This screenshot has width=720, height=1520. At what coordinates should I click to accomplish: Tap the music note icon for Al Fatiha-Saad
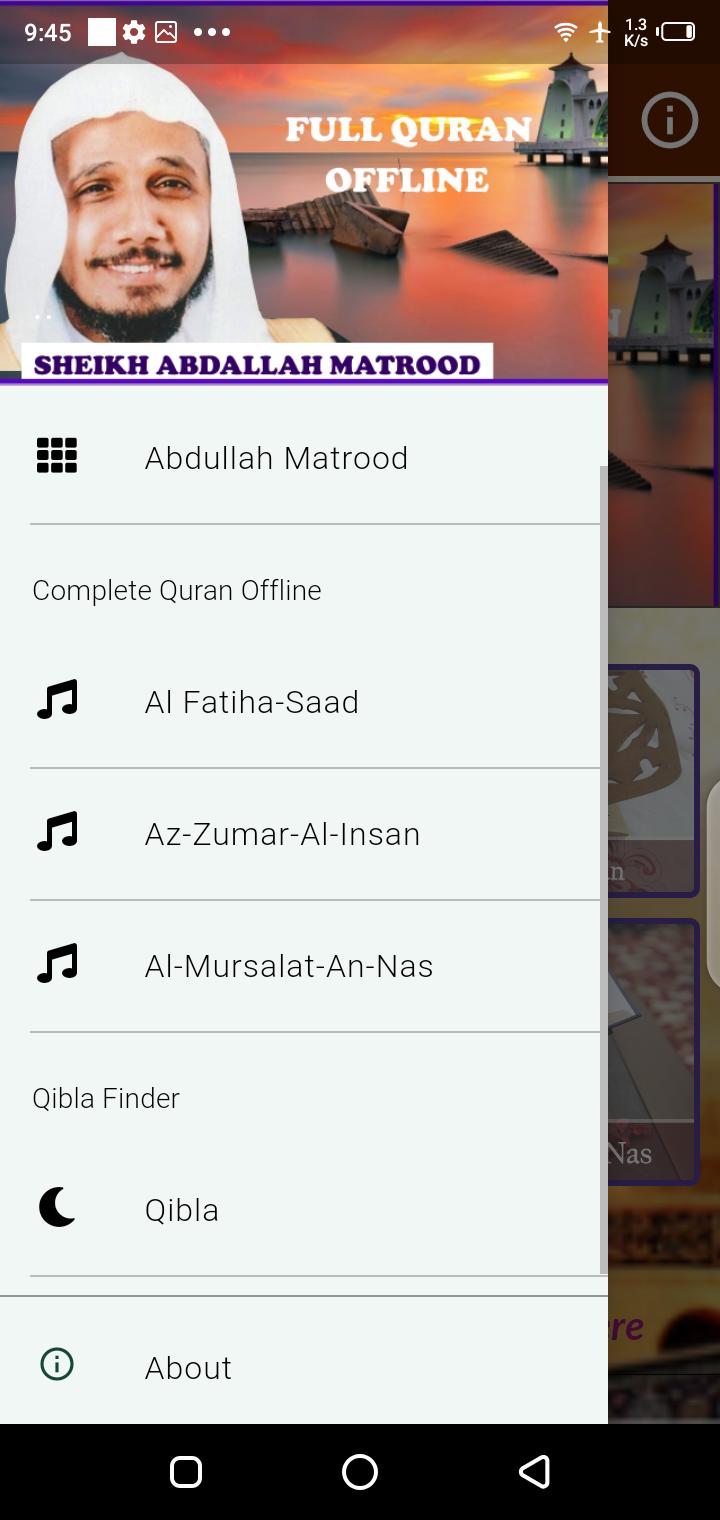click(x=57, y=700)
